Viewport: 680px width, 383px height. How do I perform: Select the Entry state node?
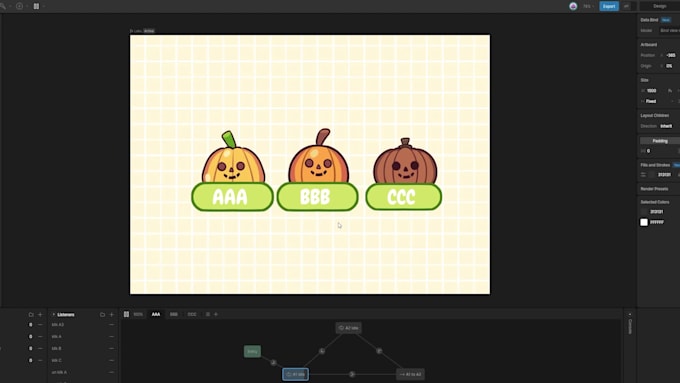pos(252,351)
